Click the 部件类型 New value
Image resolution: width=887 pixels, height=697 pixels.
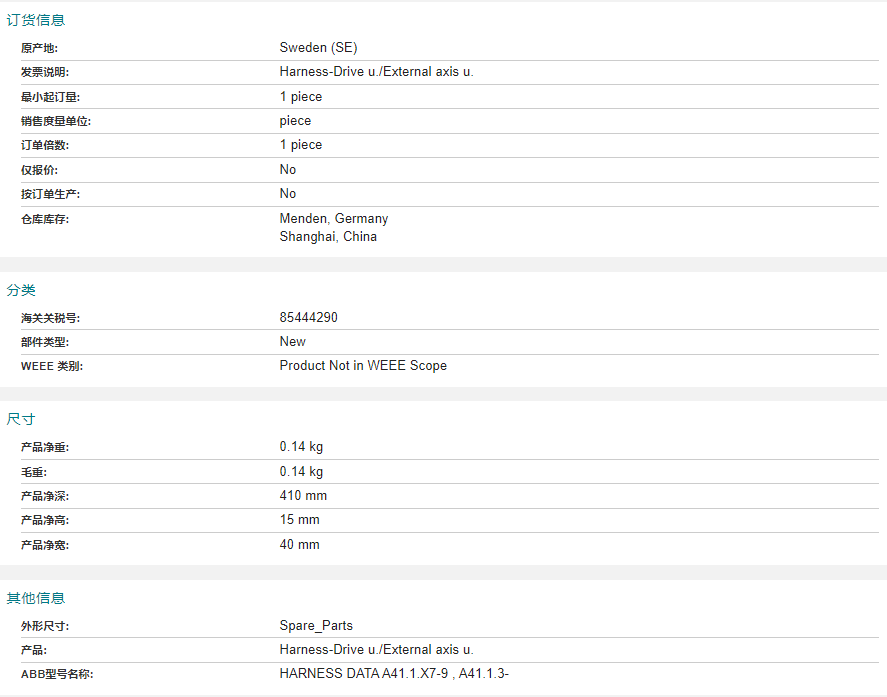292,342
